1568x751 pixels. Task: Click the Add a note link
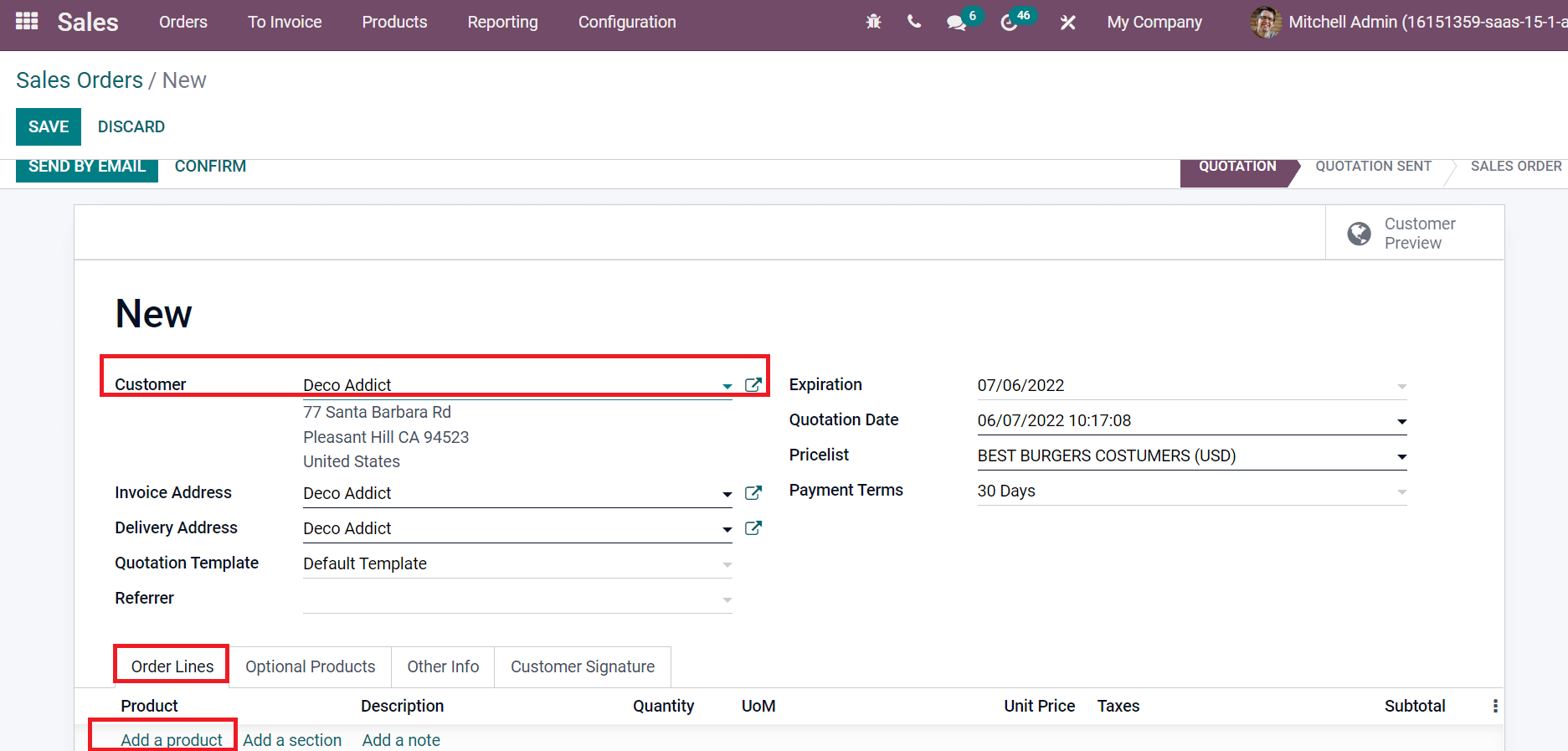pyautogui.click(x=401, y=740)
